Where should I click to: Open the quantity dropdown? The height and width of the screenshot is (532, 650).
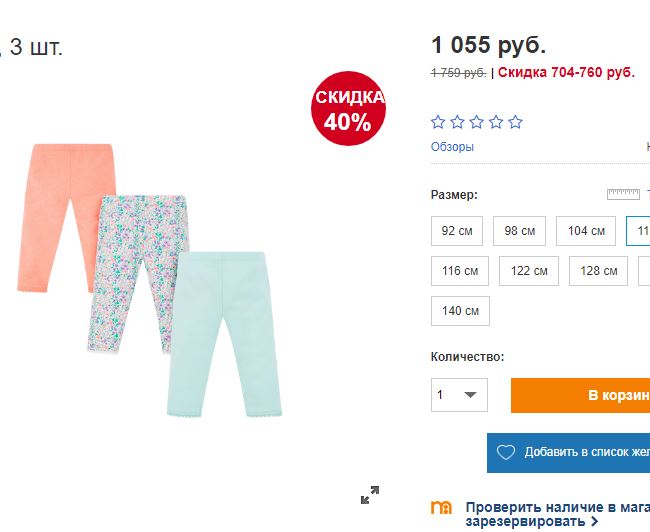coord(459,395)
